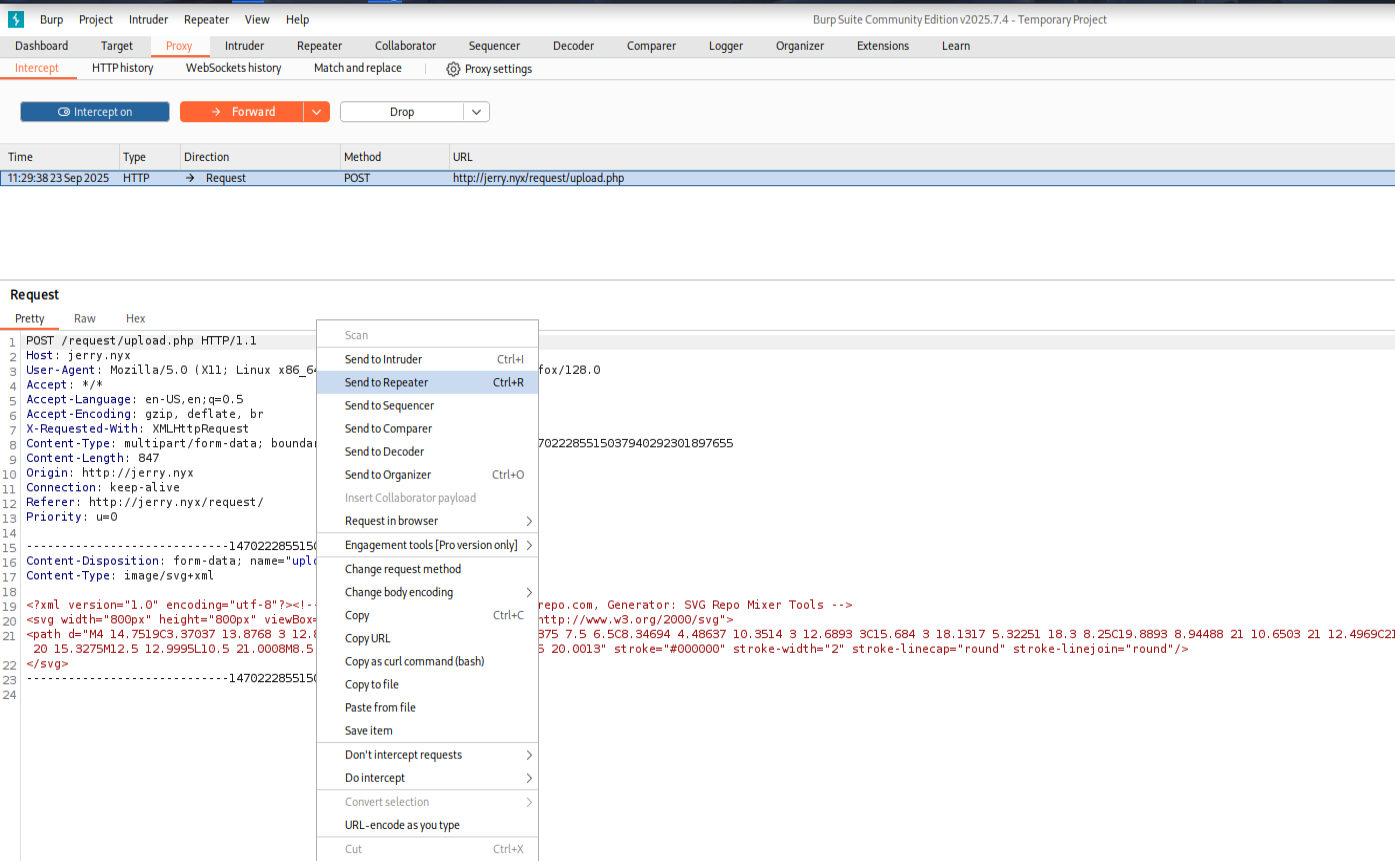Click the orange Forward button
The width and height of the screenshot is (1395, 861).
click(242, 112)
